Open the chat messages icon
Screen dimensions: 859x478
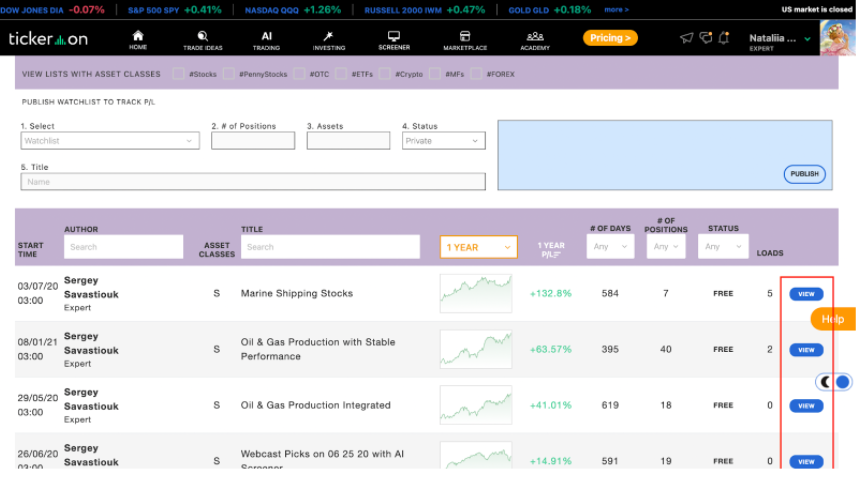(x=706, y=38)
